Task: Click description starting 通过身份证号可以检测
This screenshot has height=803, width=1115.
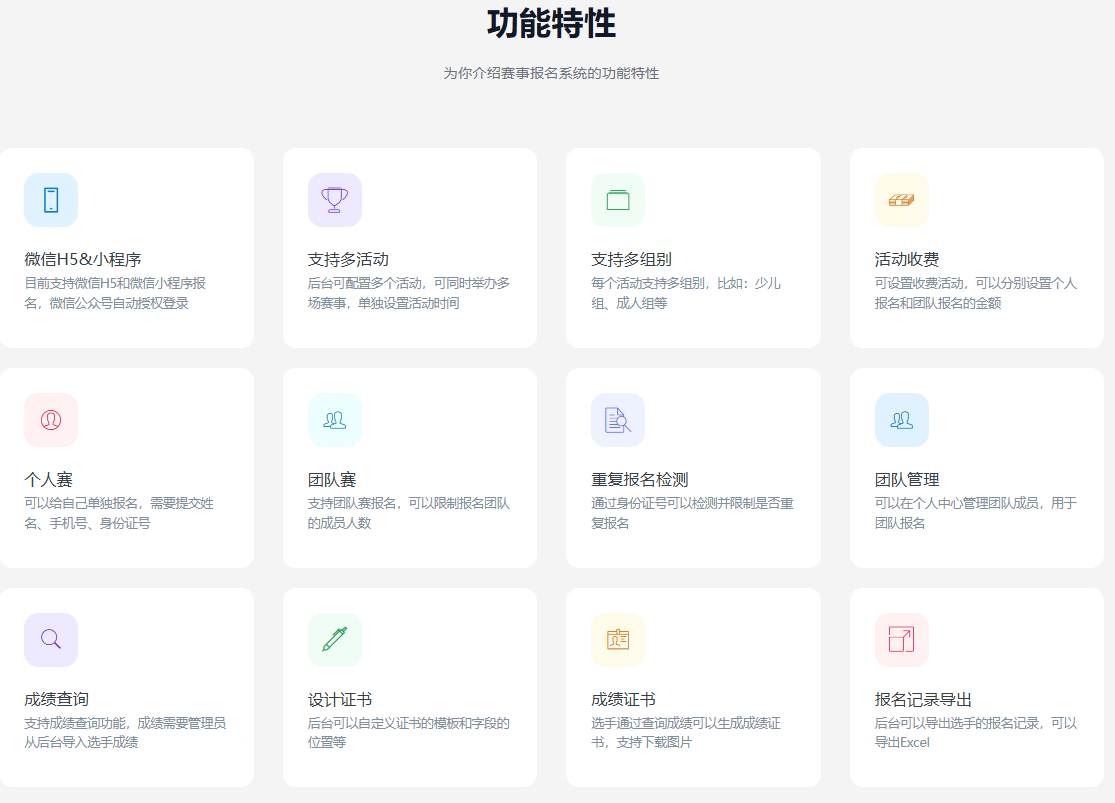Action: click(692, 513)
